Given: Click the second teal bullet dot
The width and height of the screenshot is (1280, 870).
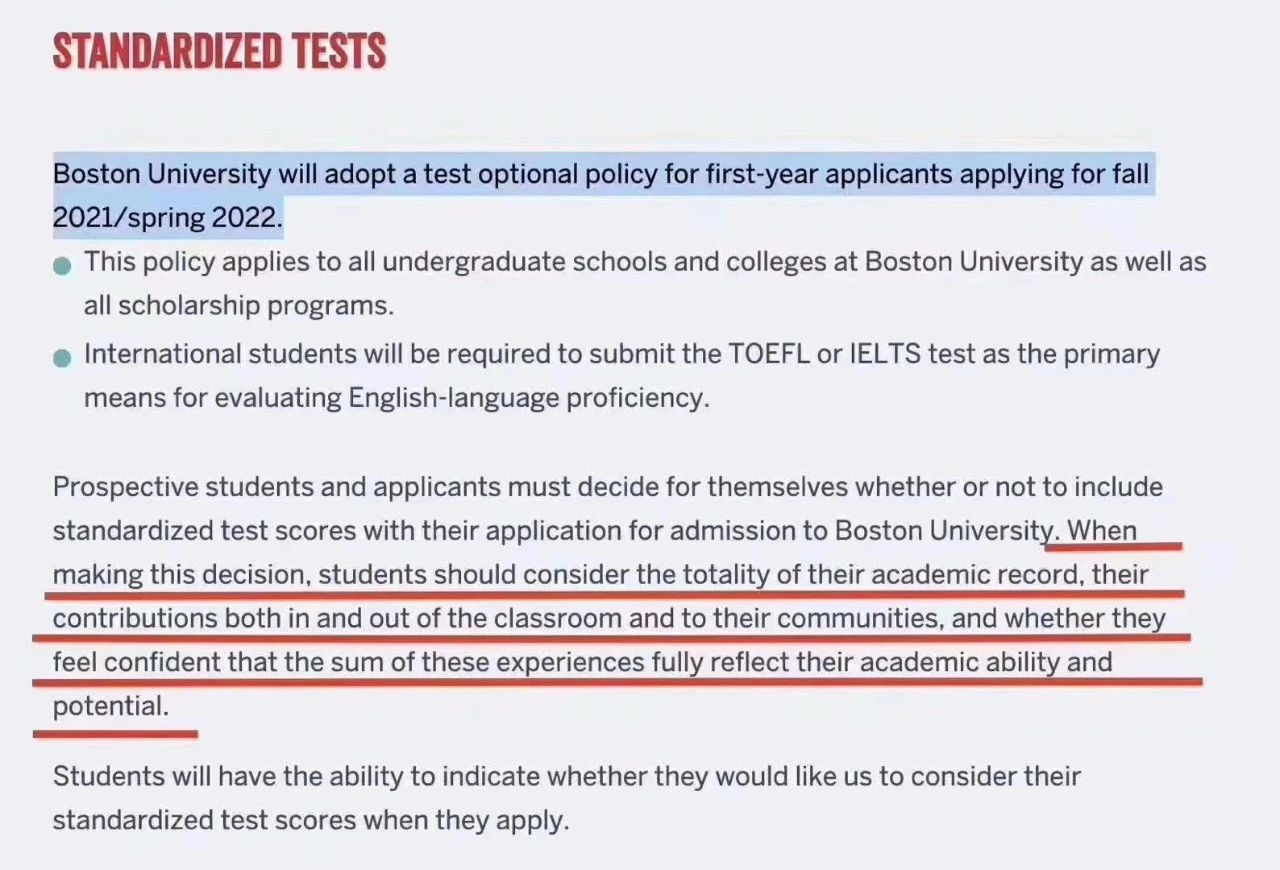Looking at the screenshot, I should point(62,358).
